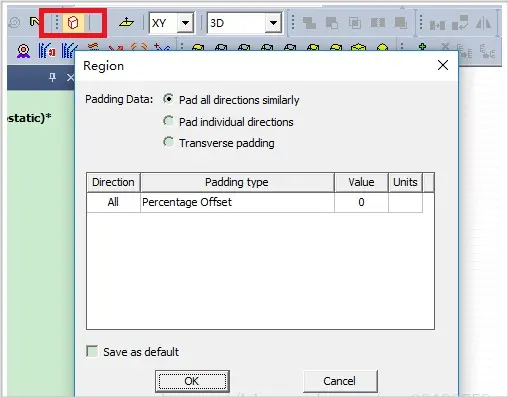Click the Split objects toolbar icon
508x397 pixels.
[x=378, y=23]
